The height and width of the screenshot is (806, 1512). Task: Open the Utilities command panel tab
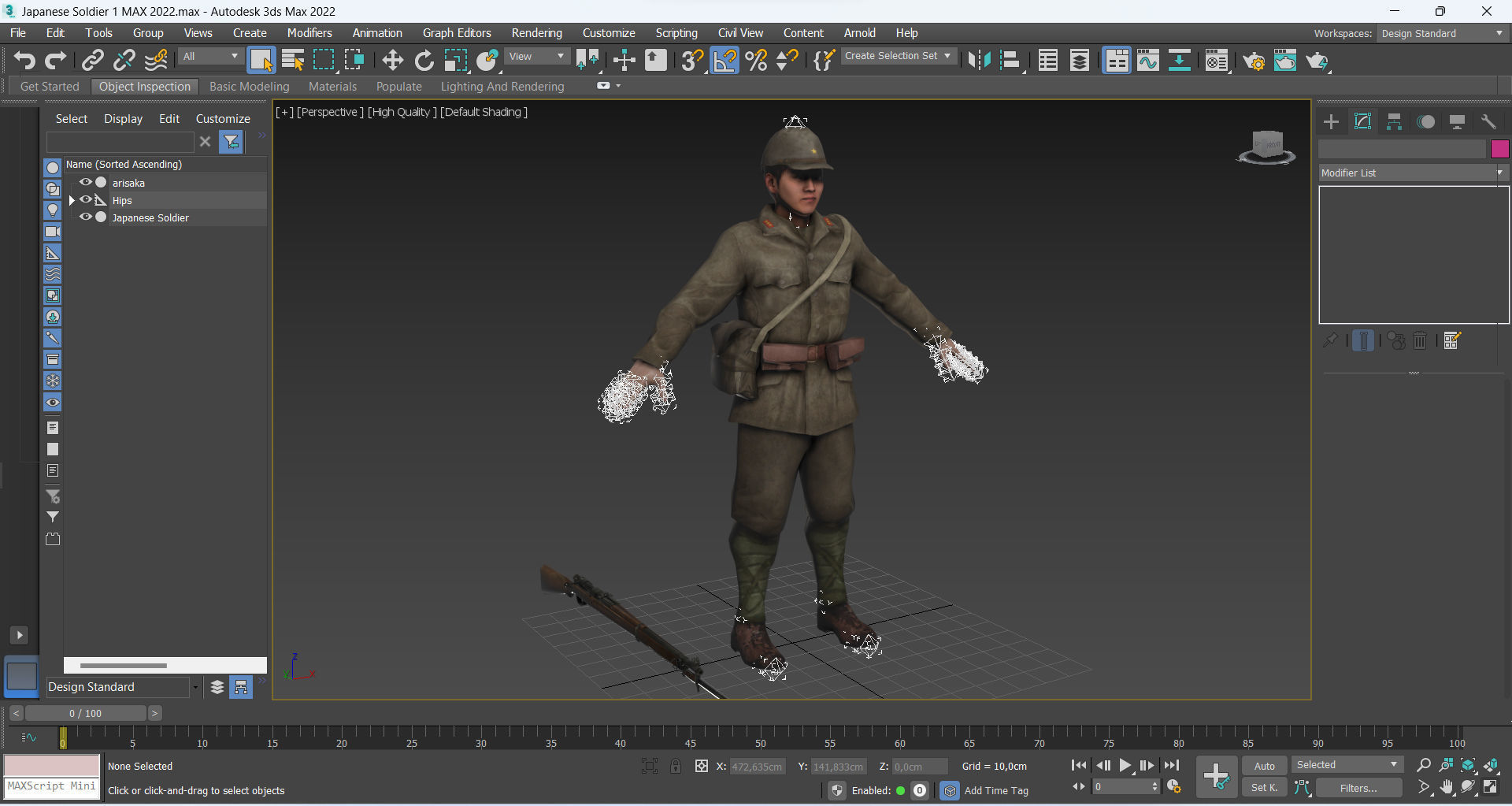(1488, 121)
